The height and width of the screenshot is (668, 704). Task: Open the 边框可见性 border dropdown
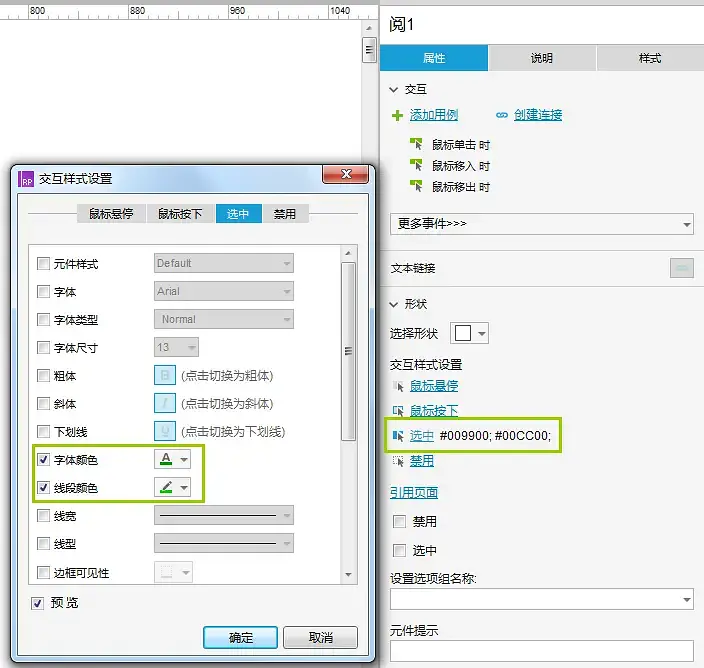173,572
